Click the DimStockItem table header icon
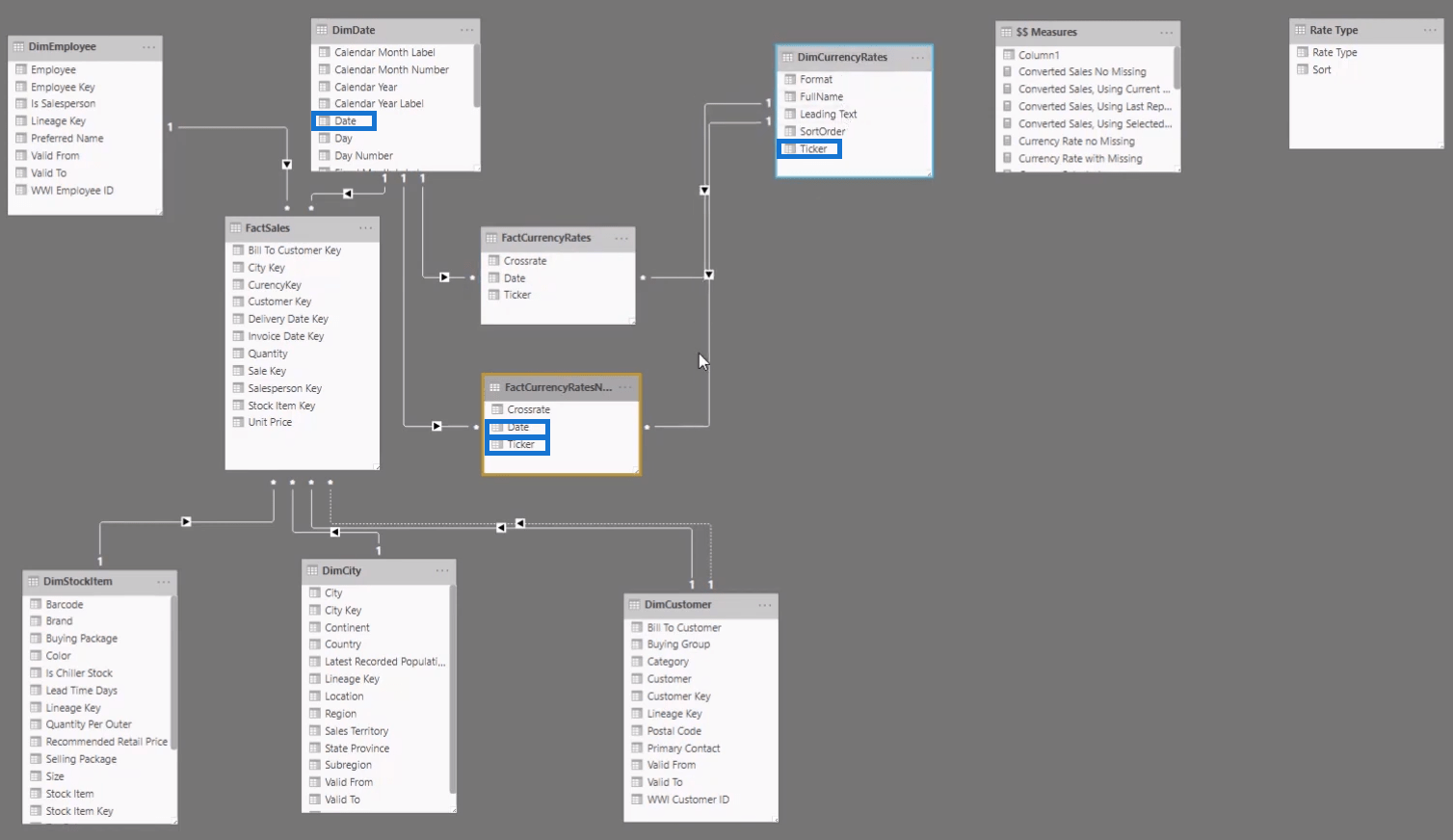 pos(34,582)
